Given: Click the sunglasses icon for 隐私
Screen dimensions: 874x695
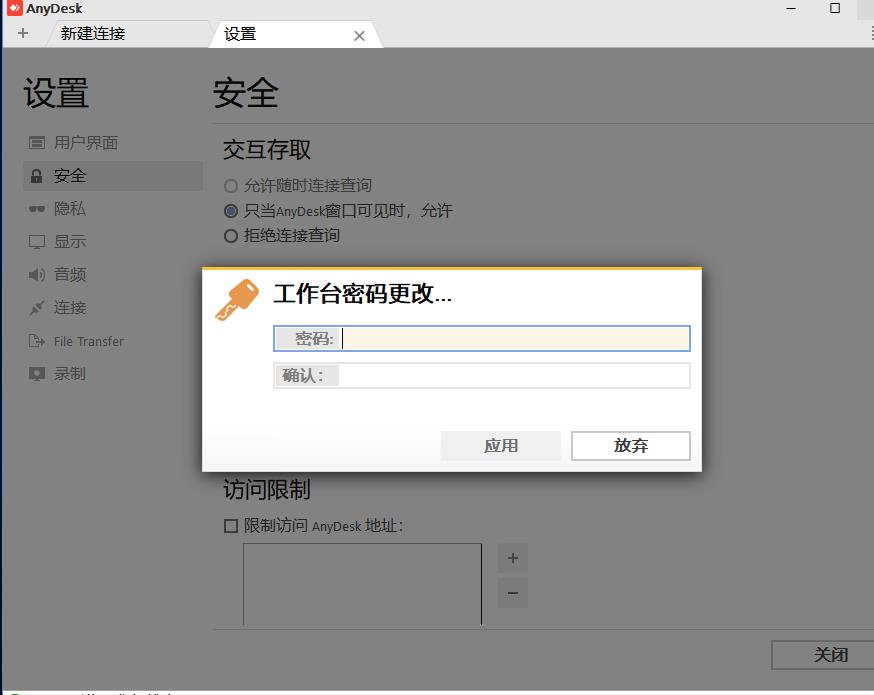Looking at the screenshot, I should (37, 209).
